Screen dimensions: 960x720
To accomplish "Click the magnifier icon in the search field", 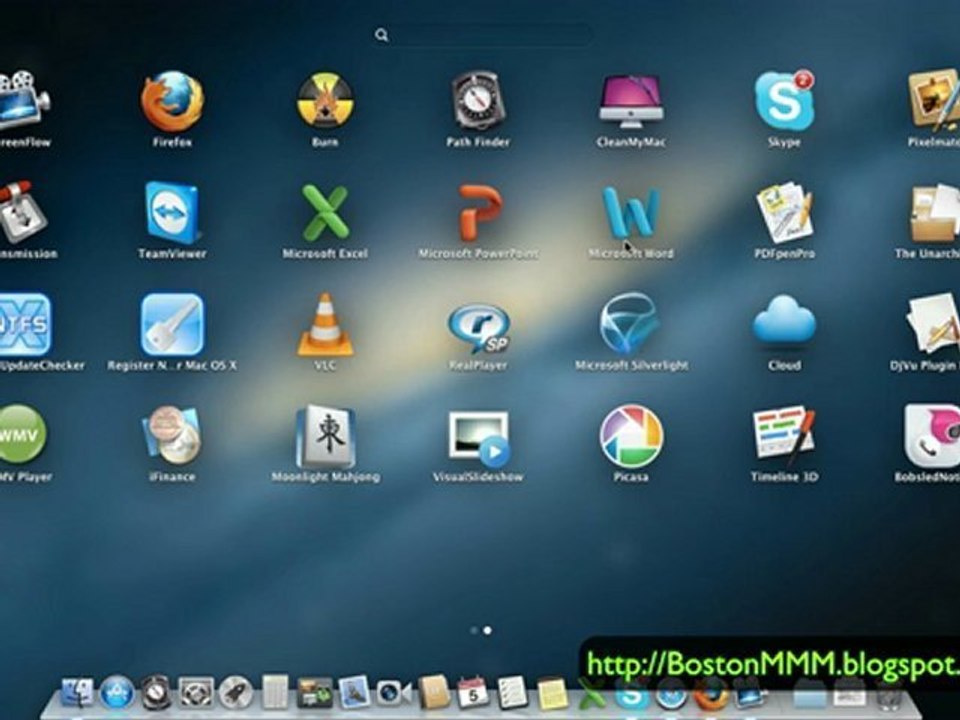I will (x=381, y=35).
